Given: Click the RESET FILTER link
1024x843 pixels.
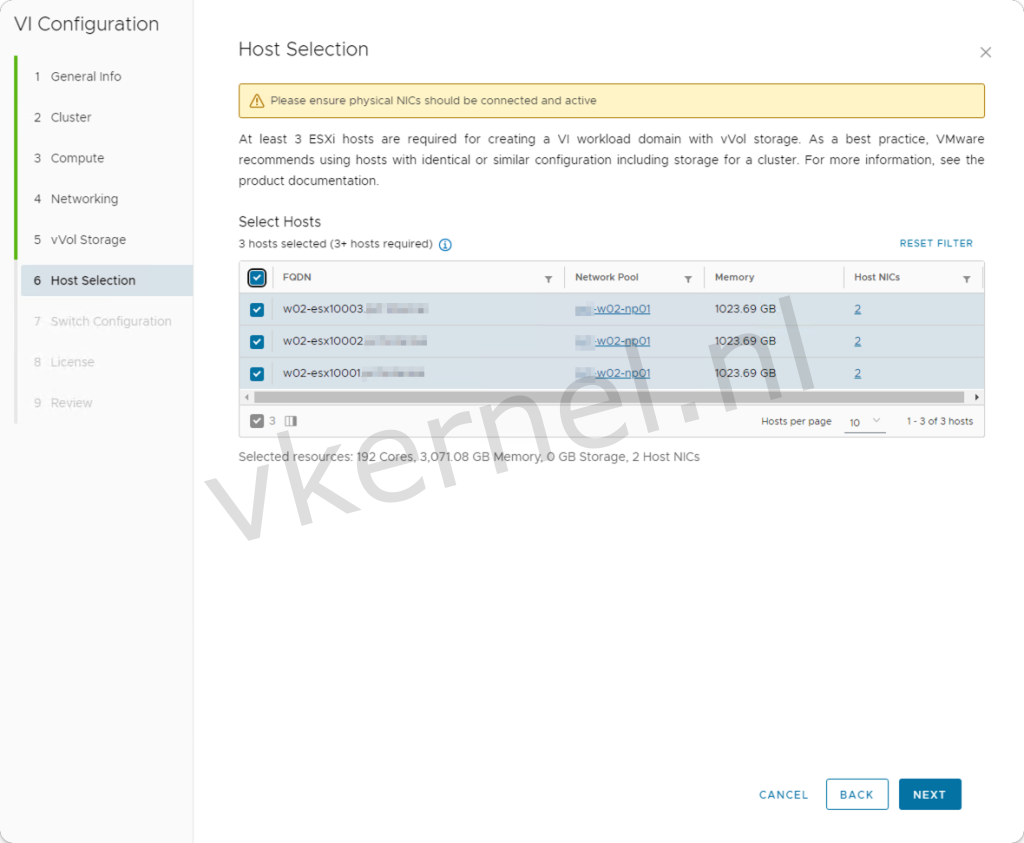Looking at the screenshot, I should pos(936,243).
